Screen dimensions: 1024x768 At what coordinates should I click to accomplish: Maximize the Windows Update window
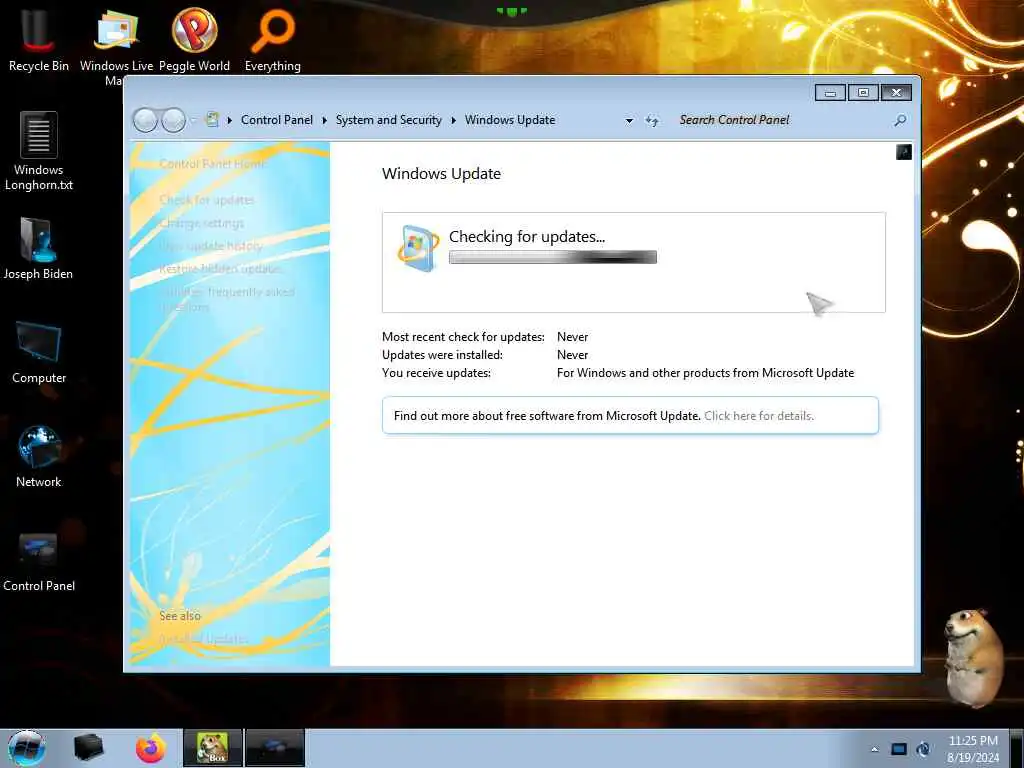click(x=863, y=93)
